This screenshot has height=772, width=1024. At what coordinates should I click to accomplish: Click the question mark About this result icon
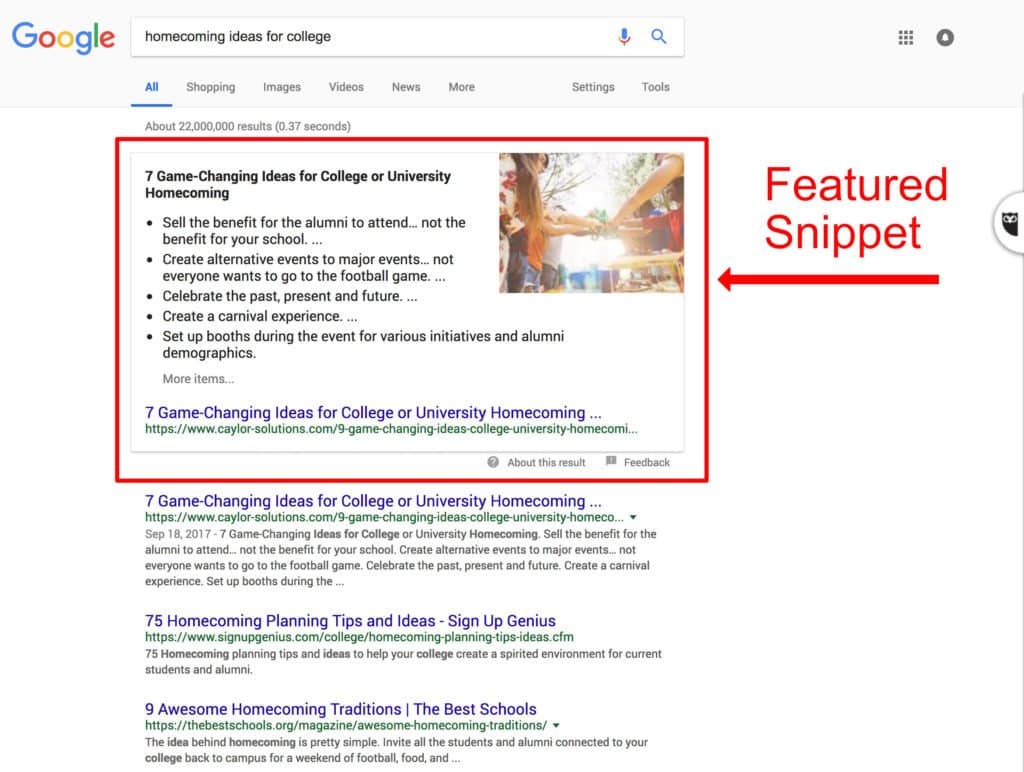click(493, 462)
